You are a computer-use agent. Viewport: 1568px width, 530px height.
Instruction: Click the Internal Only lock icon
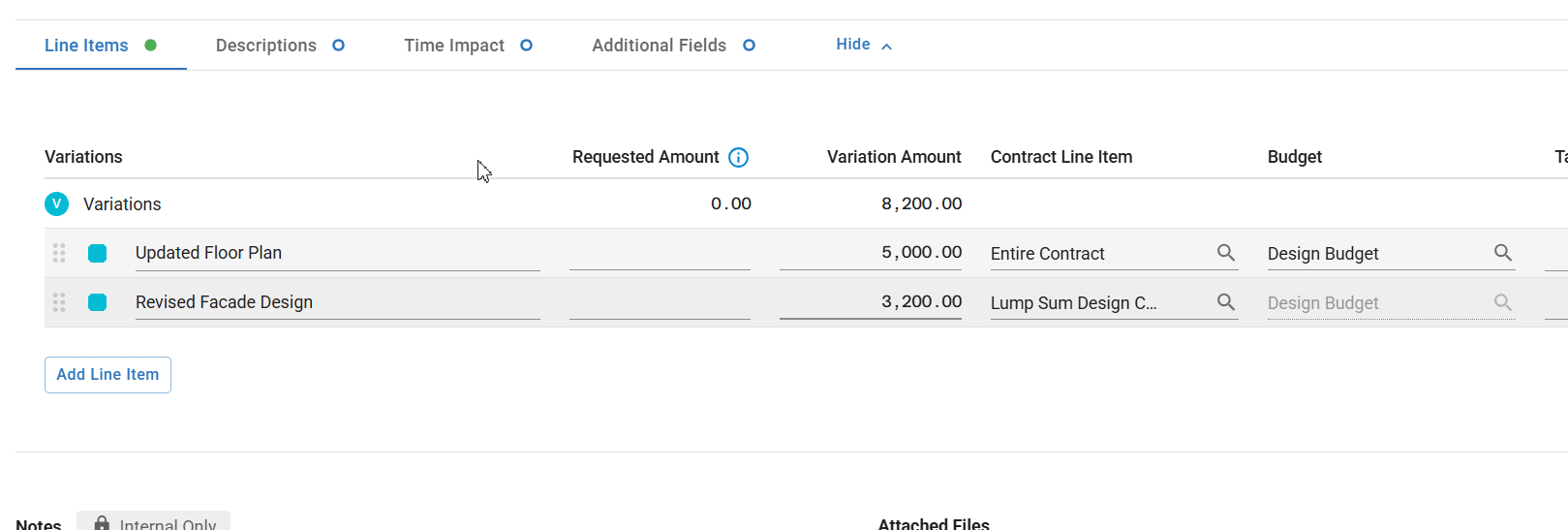[102, 523]
